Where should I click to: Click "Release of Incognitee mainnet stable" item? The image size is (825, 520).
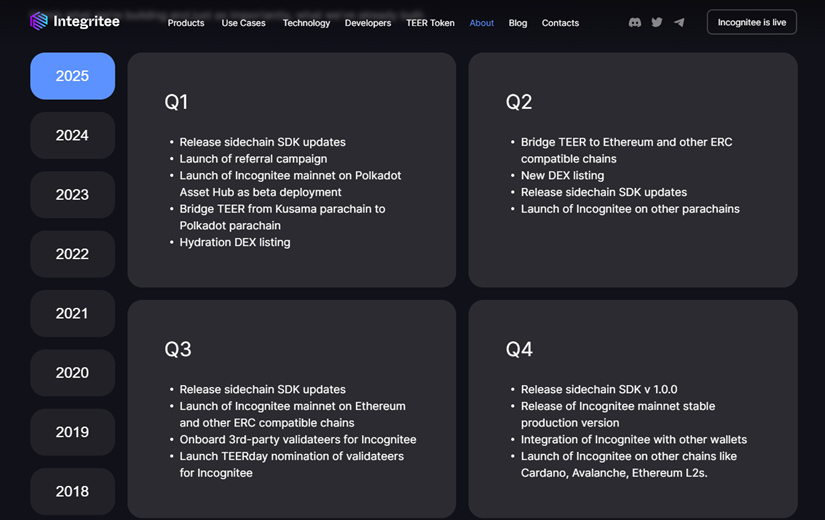tap(618, 414)
